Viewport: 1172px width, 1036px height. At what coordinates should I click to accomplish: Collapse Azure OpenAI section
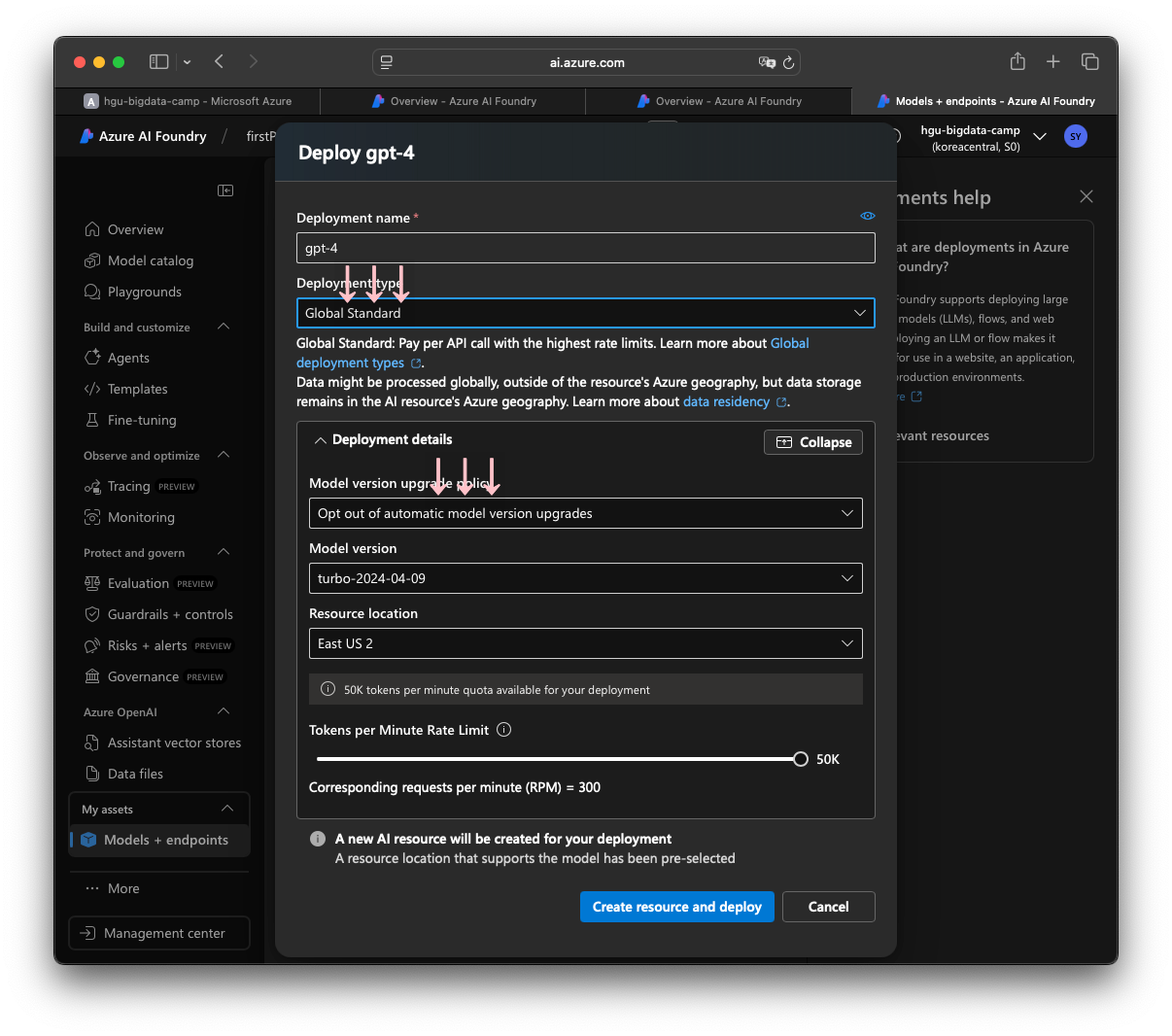coord(224,711)
